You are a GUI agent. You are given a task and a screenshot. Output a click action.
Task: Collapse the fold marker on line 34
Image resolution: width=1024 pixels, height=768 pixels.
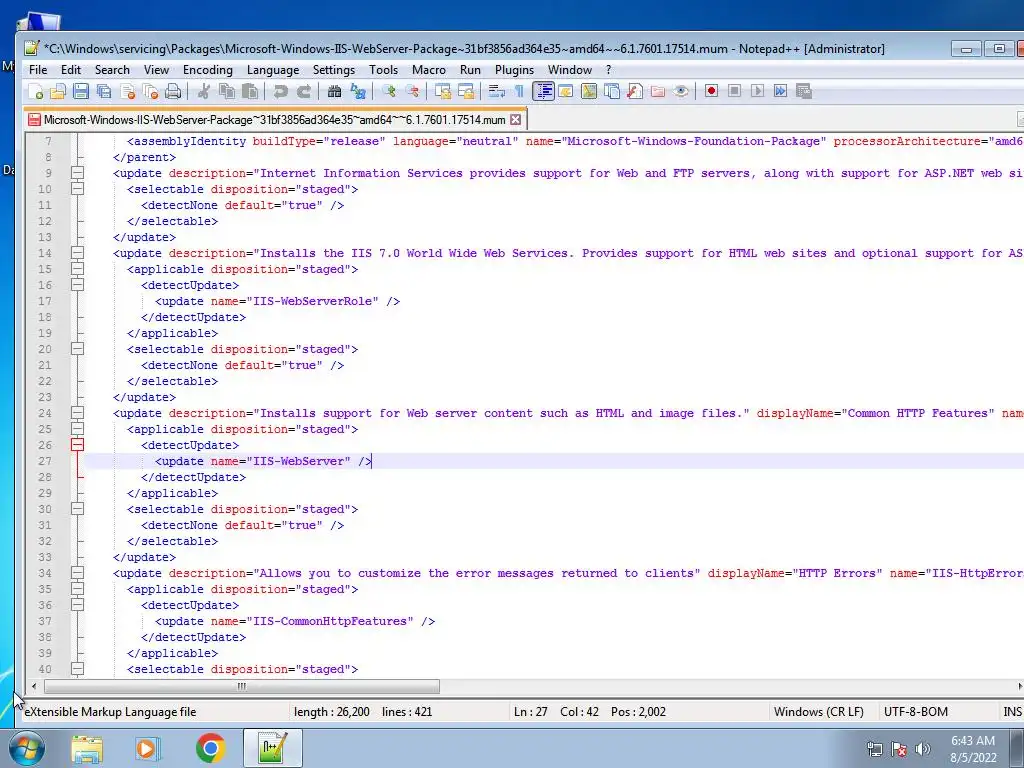(77, 573)
